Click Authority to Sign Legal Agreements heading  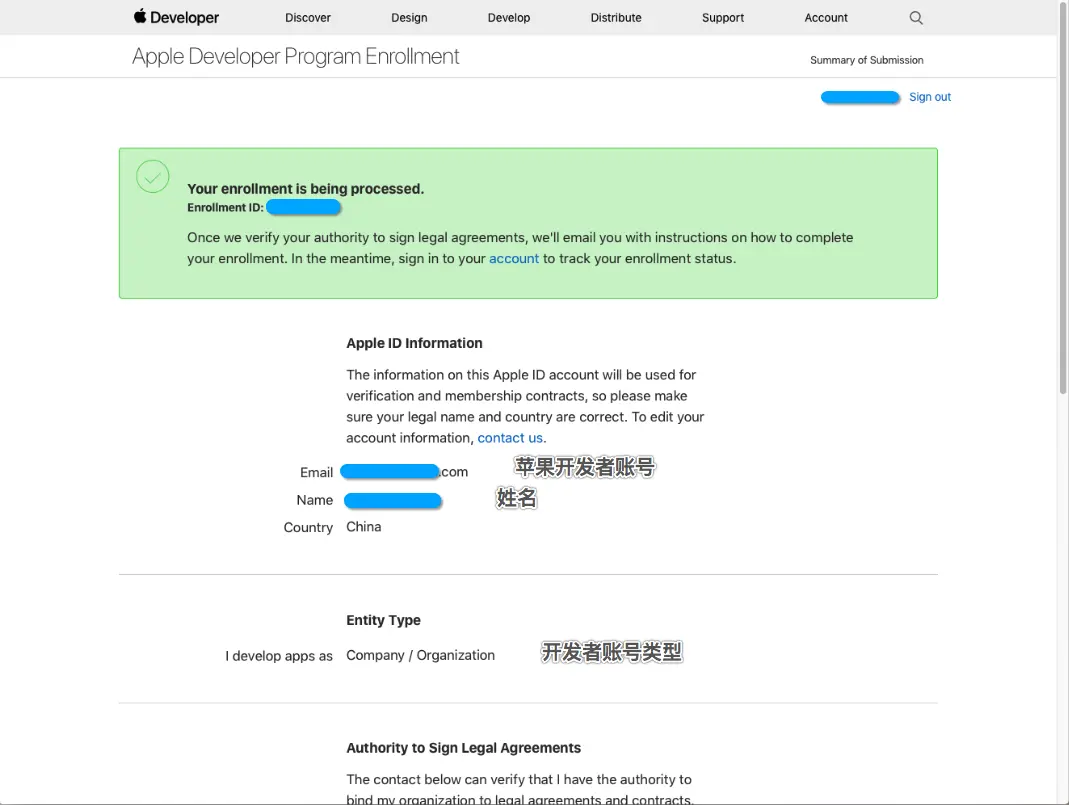463,748
